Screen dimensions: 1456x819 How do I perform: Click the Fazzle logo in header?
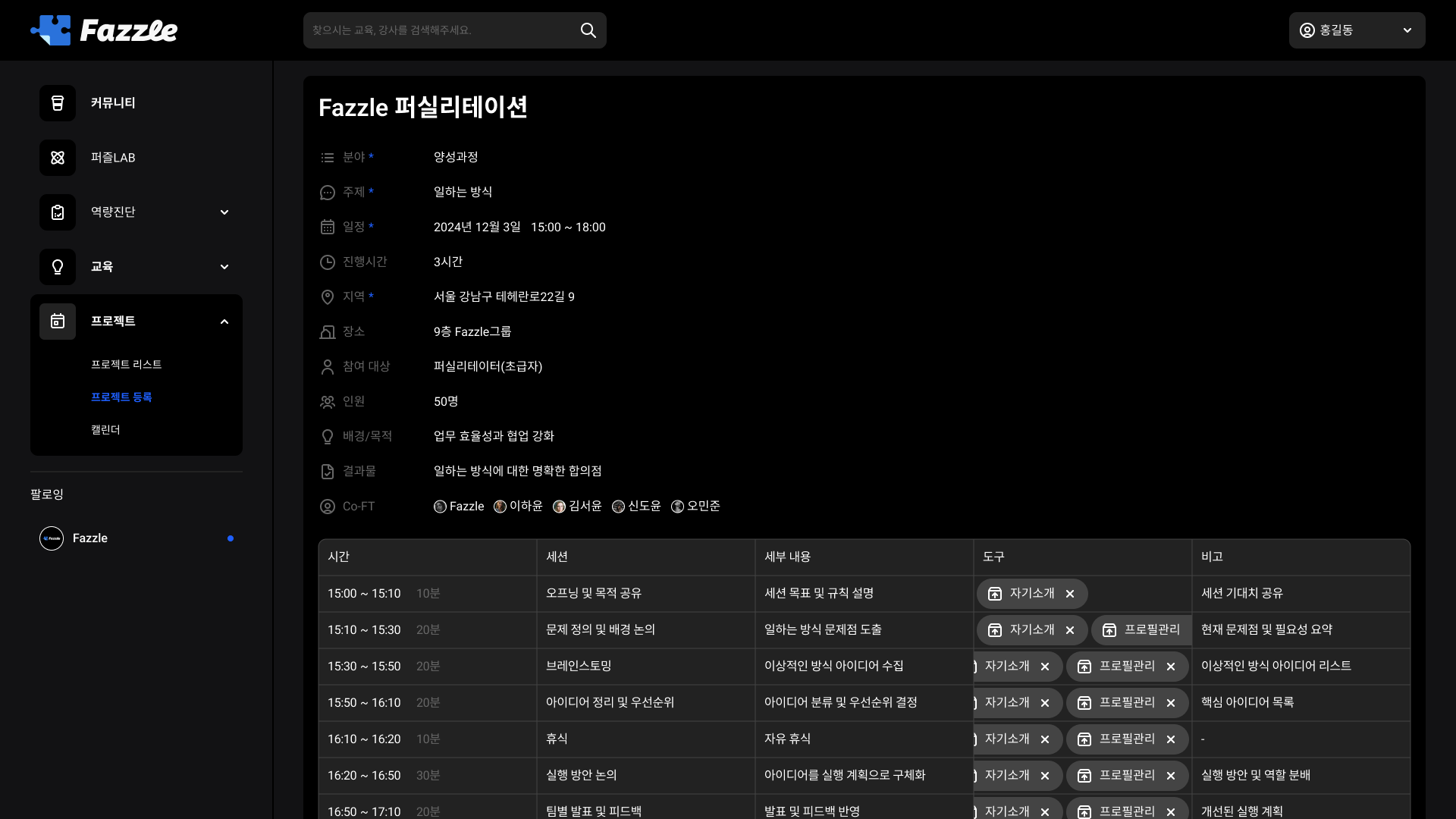pos(104,30)
